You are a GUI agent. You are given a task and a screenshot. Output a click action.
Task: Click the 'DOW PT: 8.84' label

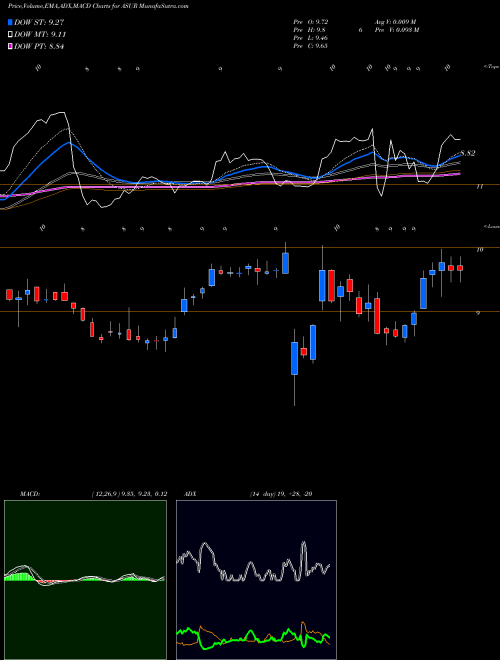(39, 46)
